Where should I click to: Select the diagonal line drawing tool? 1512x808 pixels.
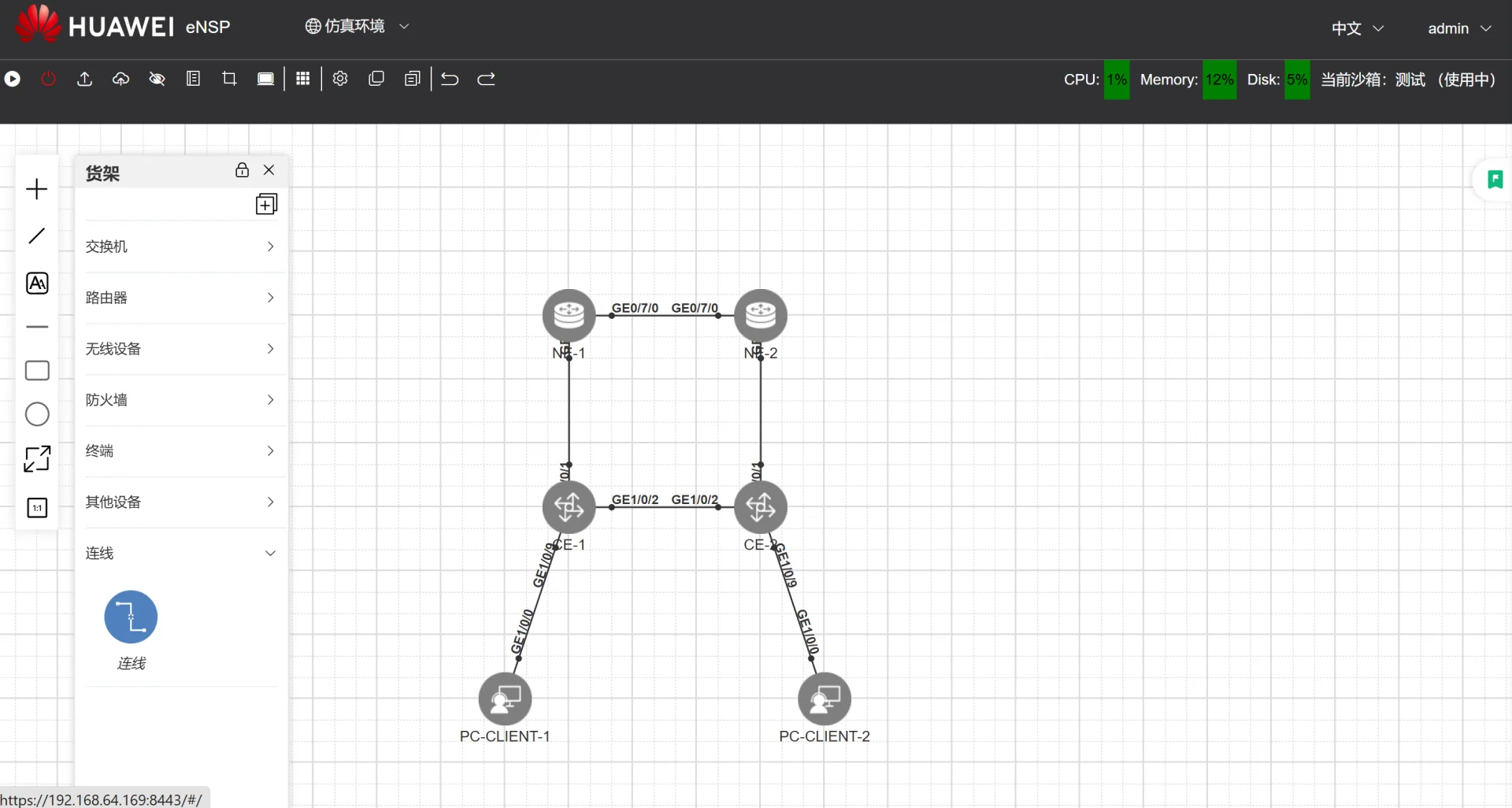pos(37,235)
